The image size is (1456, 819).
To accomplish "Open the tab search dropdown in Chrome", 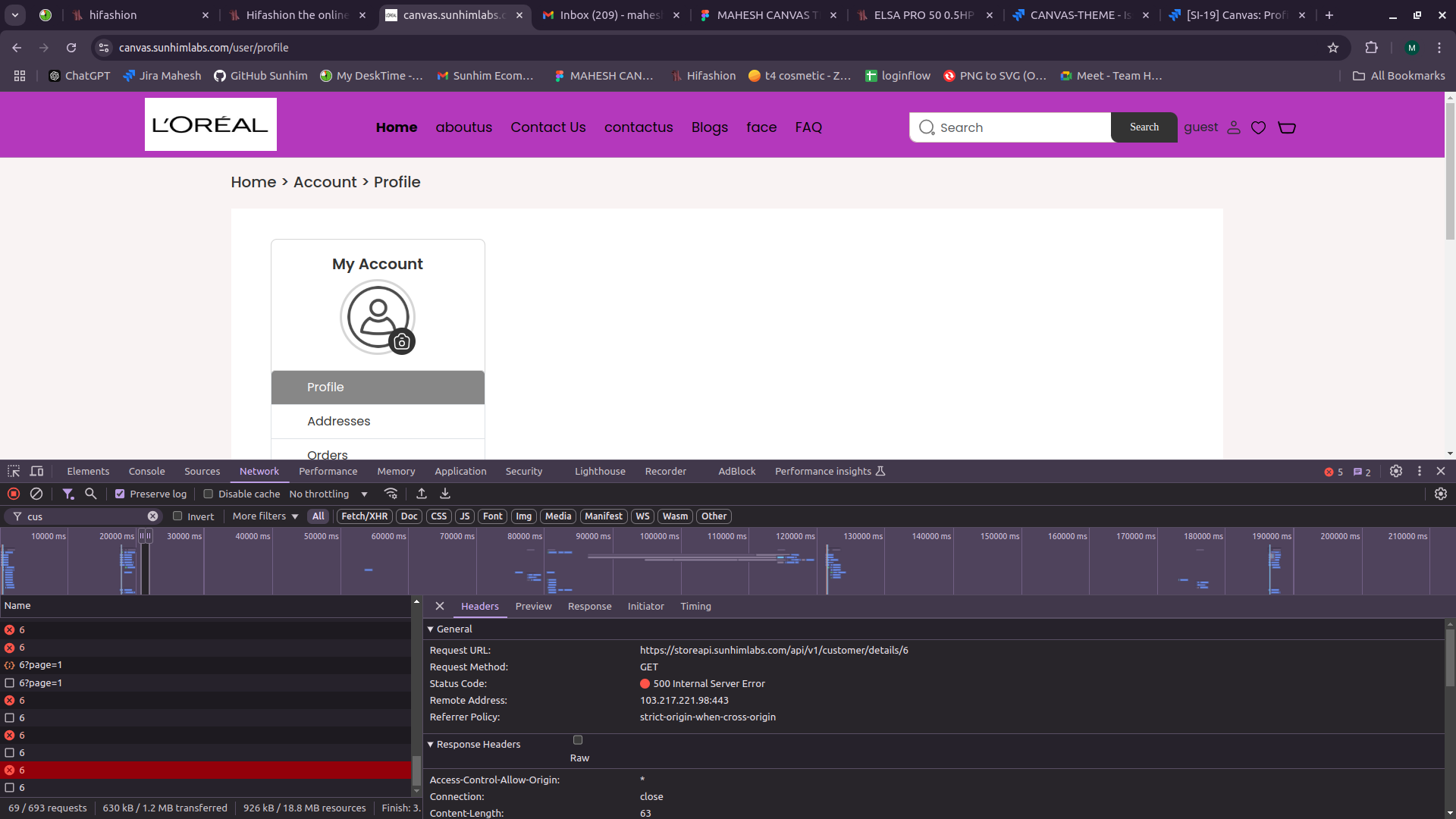I will pos(15,14).
